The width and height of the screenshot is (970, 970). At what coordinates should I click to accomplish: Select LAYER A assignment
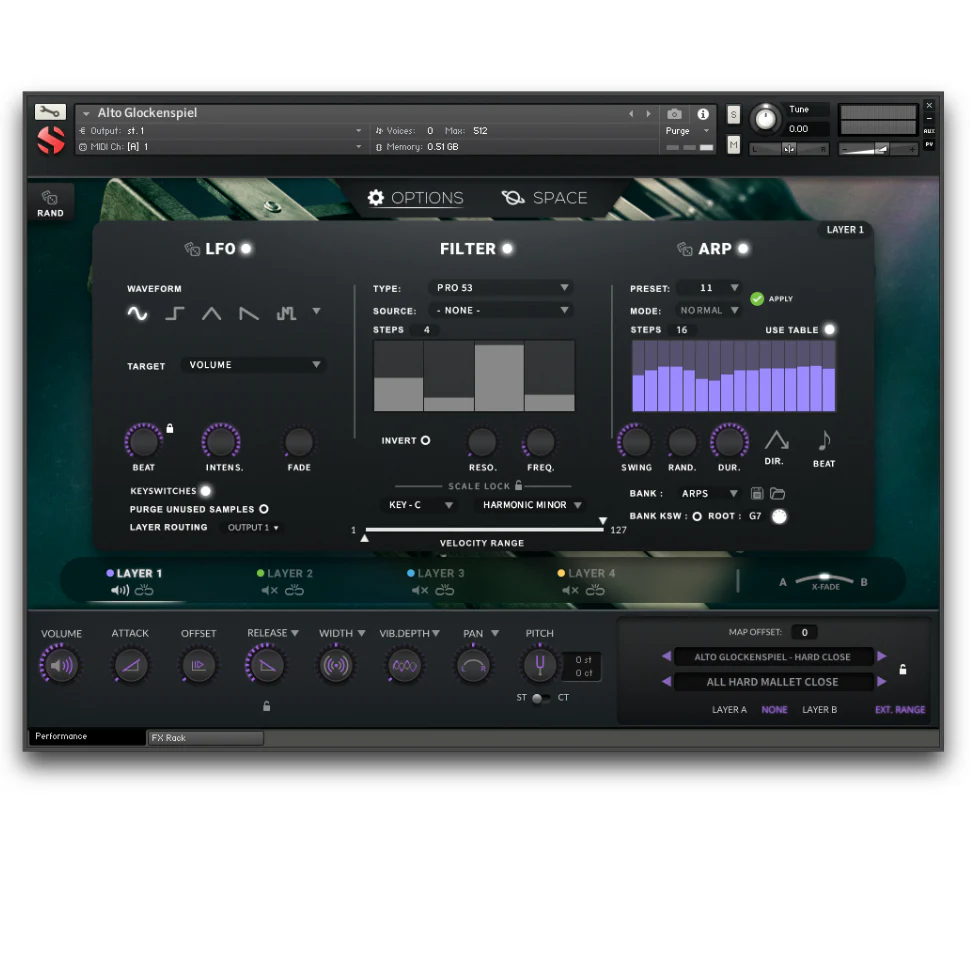point(729,710)
